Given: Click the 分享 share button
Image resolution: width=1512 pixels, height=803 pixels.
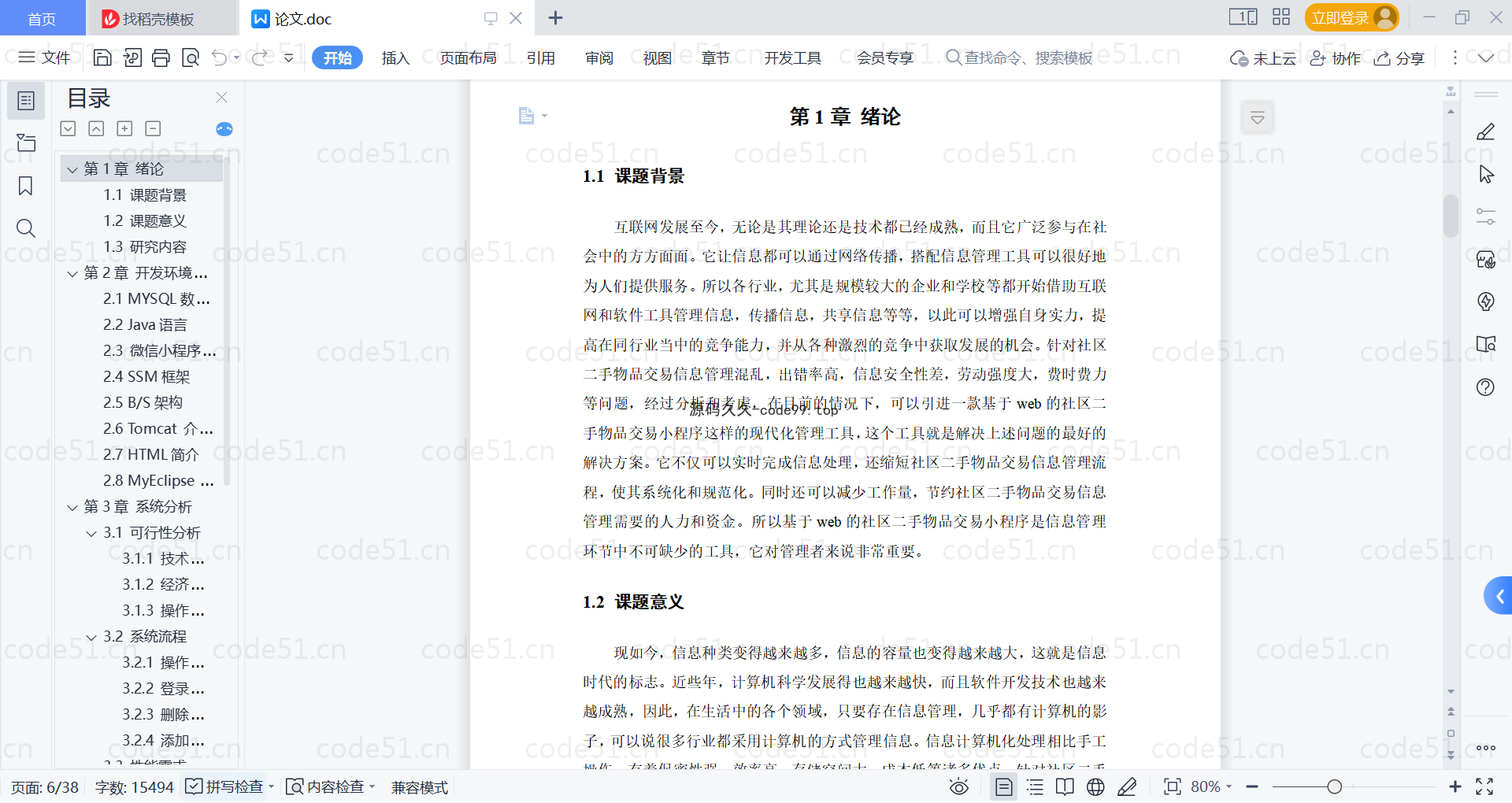Looking at the screenshot, I should [x=1399, y=57].
